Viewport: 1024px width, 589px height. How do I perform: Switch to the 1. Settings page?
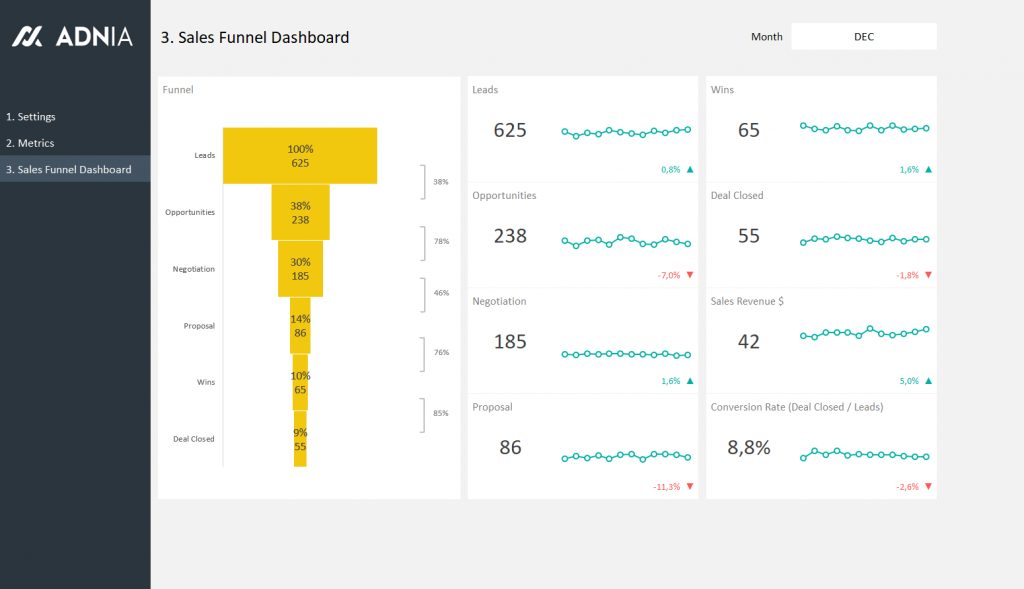pyautogui.click(x=31, y=116)
